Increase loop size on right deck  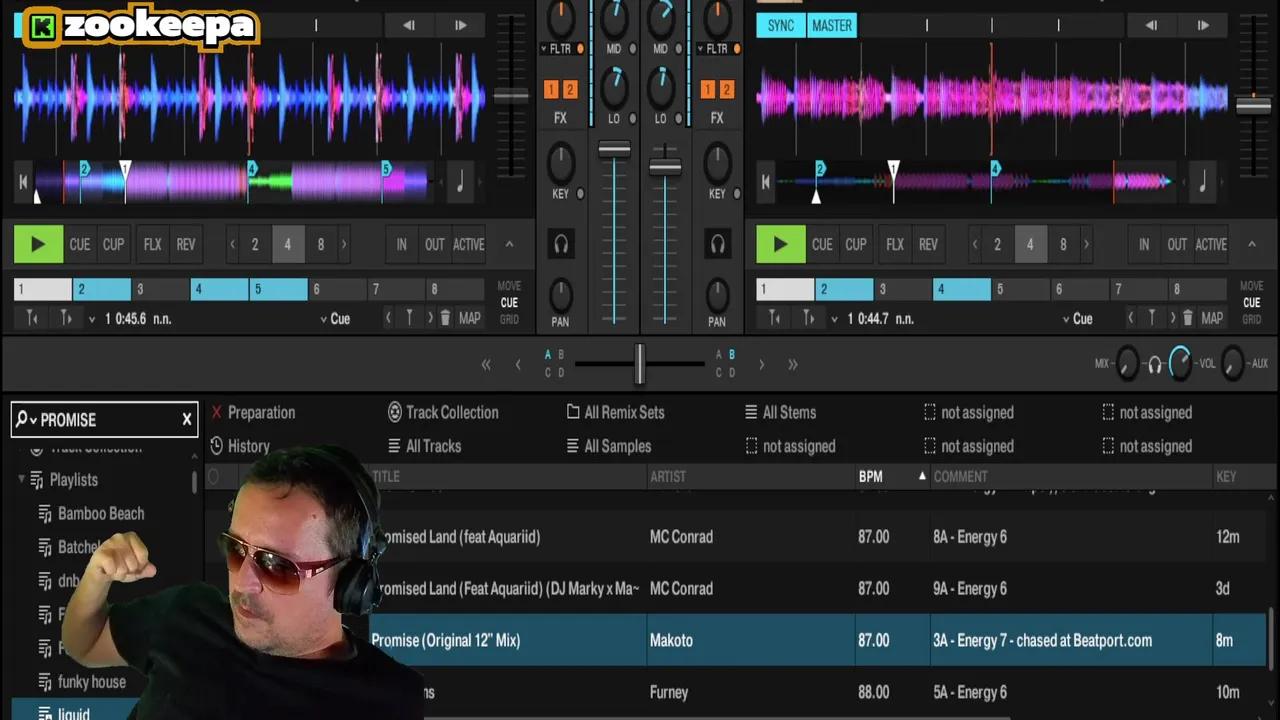(x=1086, y=244)
